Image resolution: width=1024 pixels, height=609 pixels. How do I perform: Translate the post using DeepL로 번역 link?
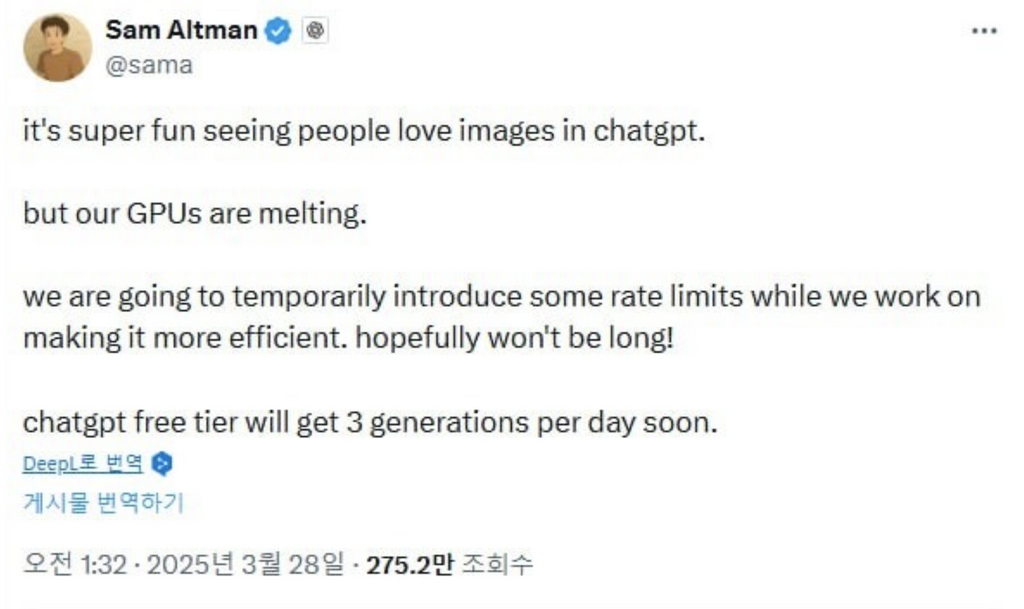click(83, 463)
